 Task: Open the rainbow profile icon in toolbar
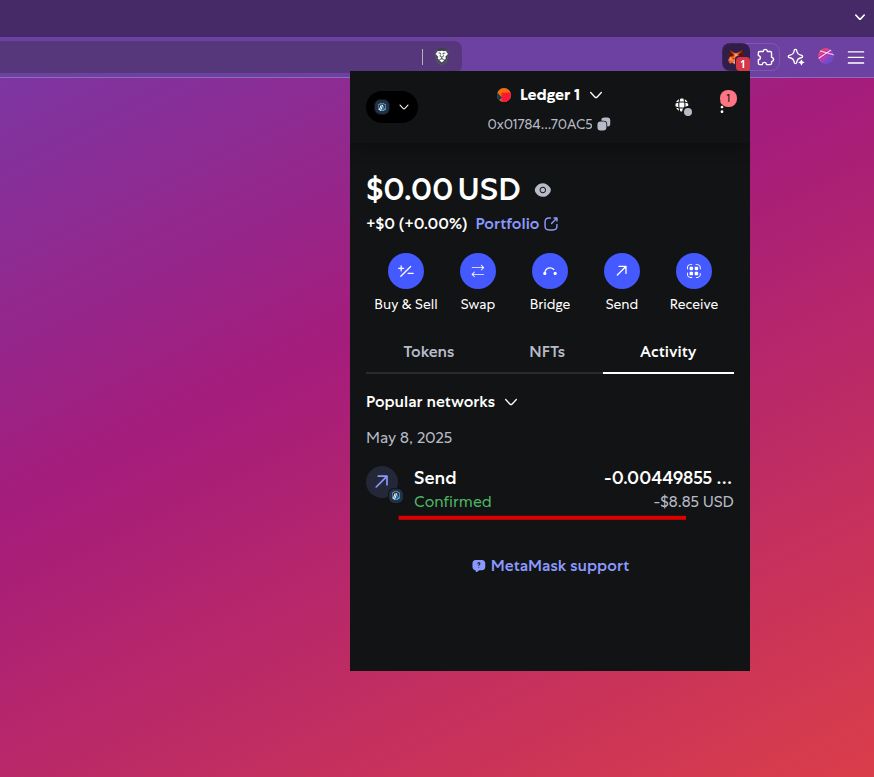click(826, 56)
